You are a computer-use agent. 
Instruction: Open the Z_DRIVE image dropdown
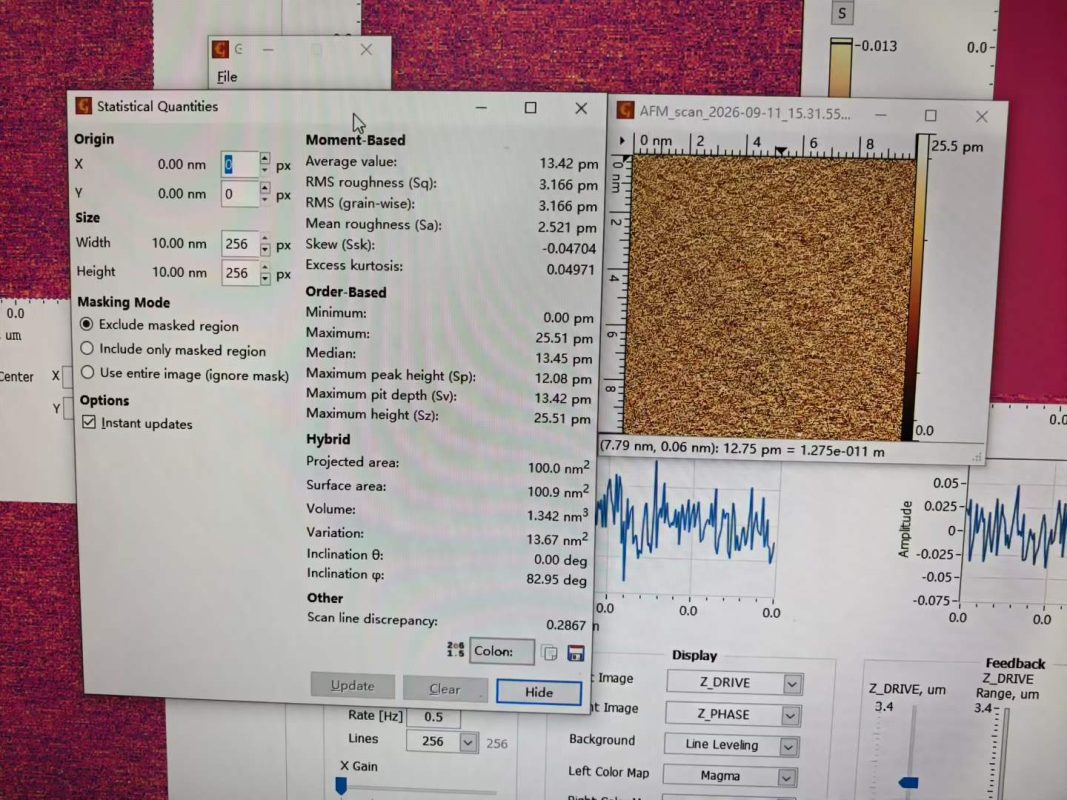tap(735, 683)
